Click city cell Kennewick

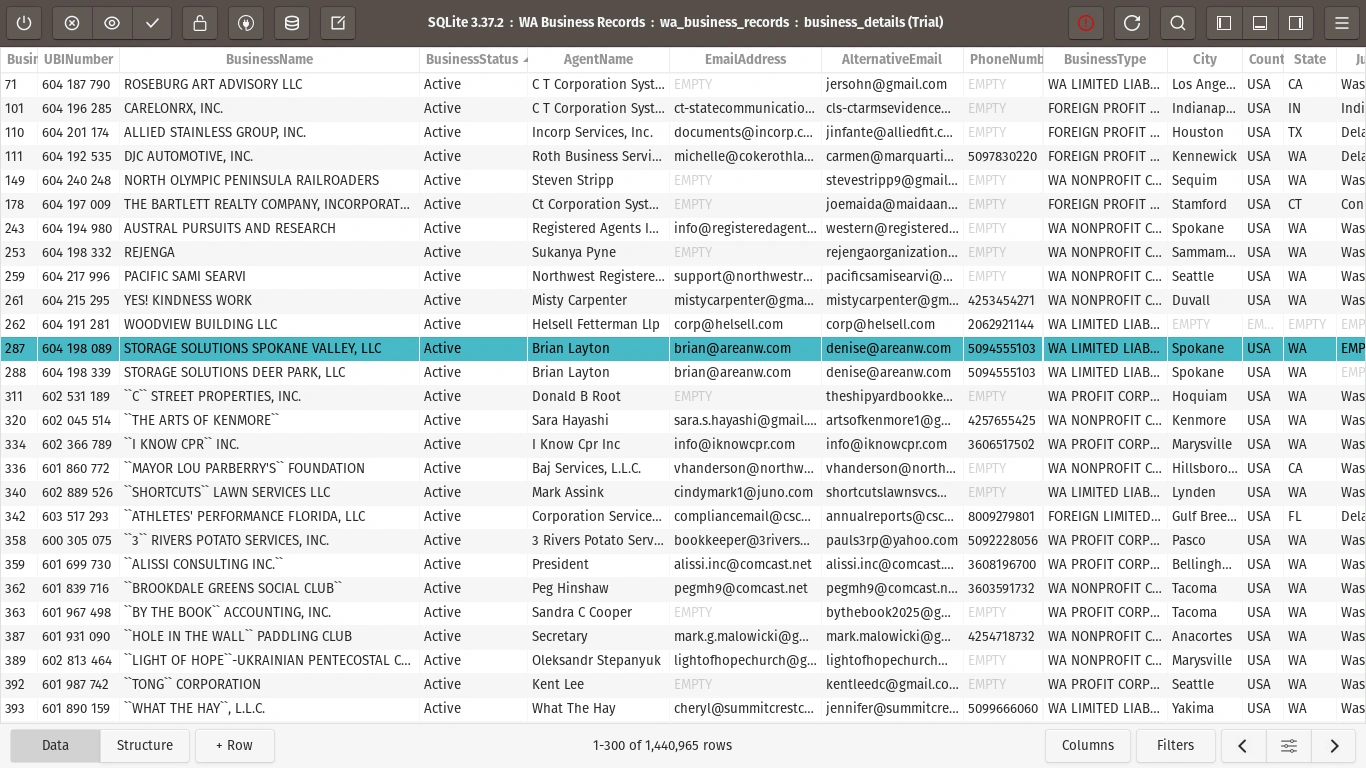coord(1205,156)
